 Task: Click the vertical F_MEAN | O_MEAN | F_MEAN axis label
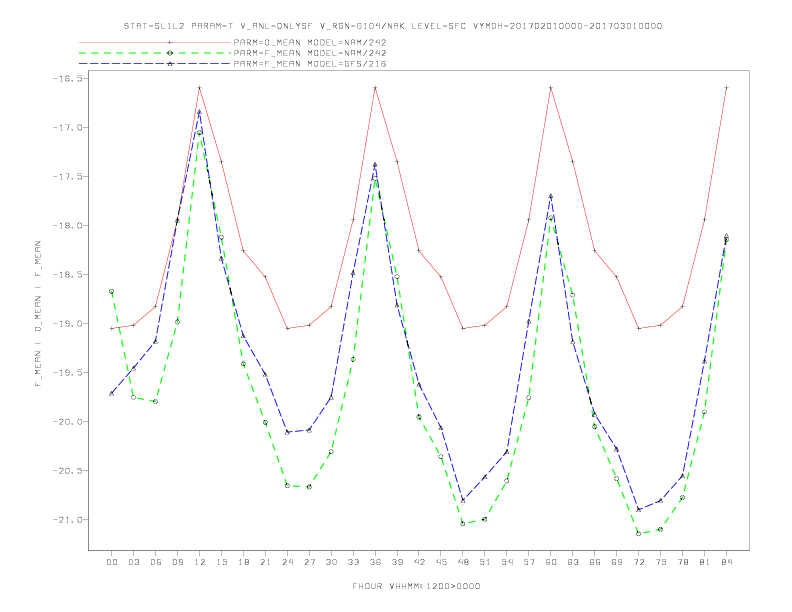coord(38,314)
